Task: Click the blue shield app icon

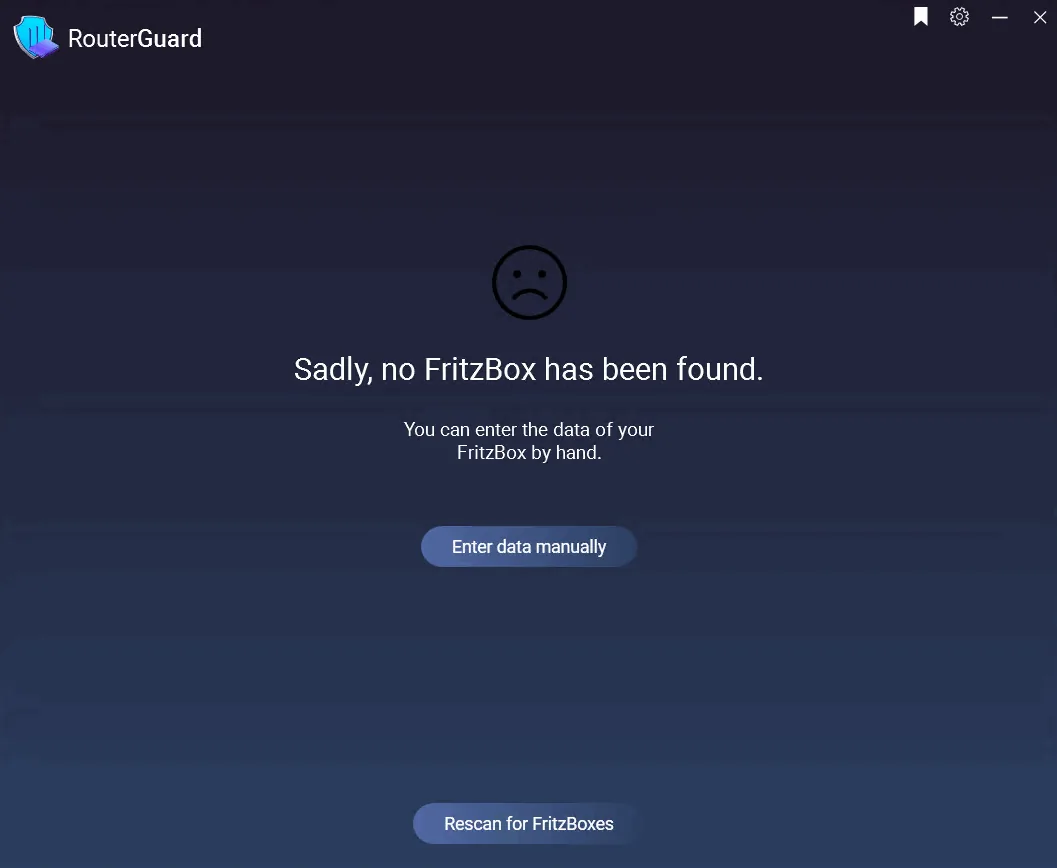Action: pos(36,38)
